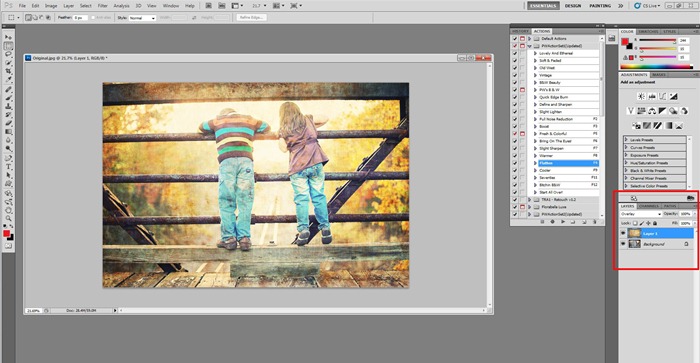This screenshot has height=363, width=700.
Task: Expand the Default Actions set
Action: [x=529, y=38]
